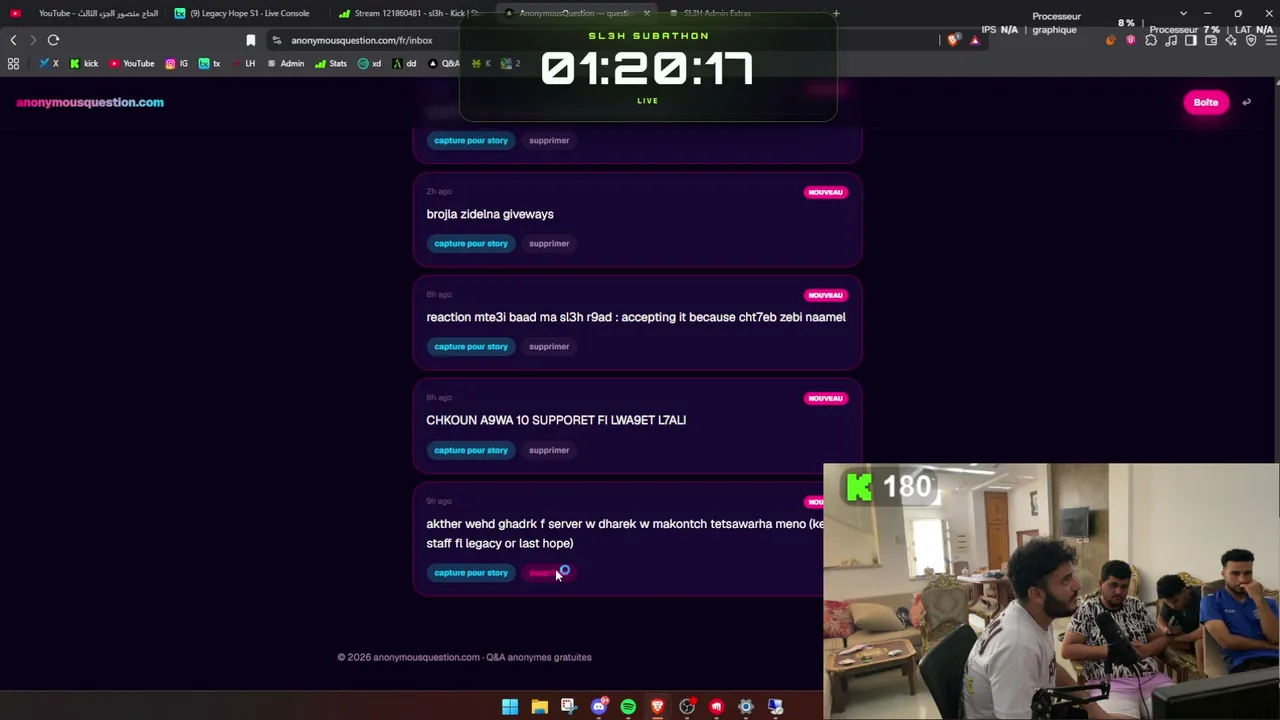Open the Windows Start menu
This screenshot has height=720, width=1280.
click(510, 707)
